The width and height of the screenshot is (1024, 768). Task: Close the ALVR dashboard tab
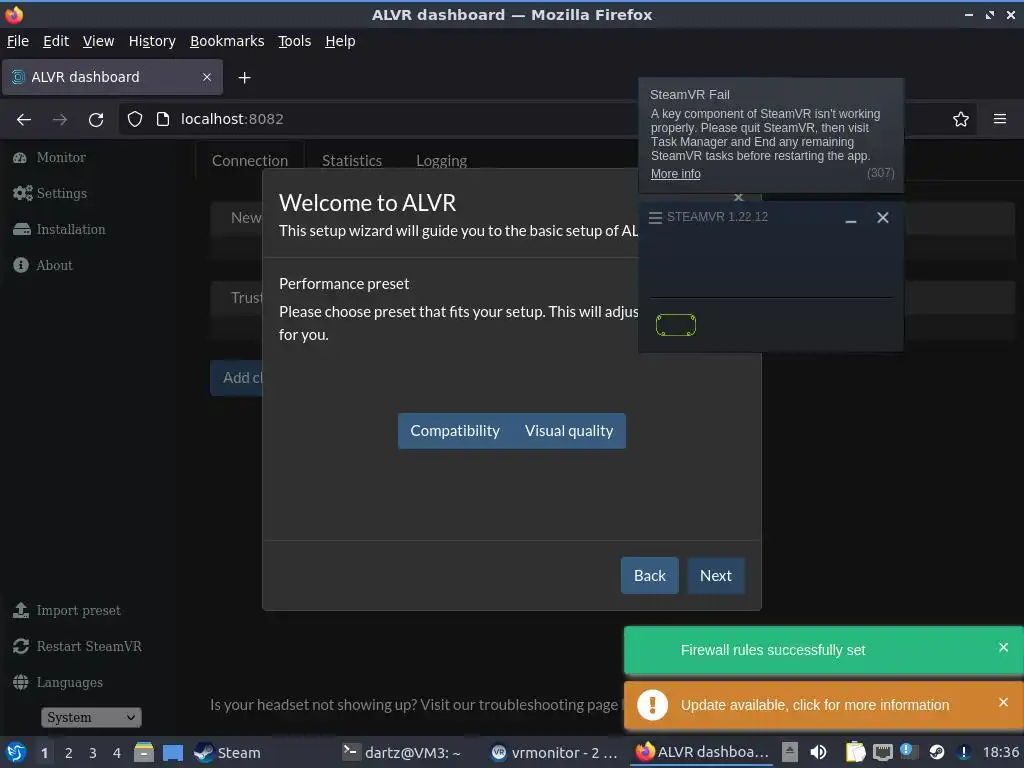coord(206,77)
